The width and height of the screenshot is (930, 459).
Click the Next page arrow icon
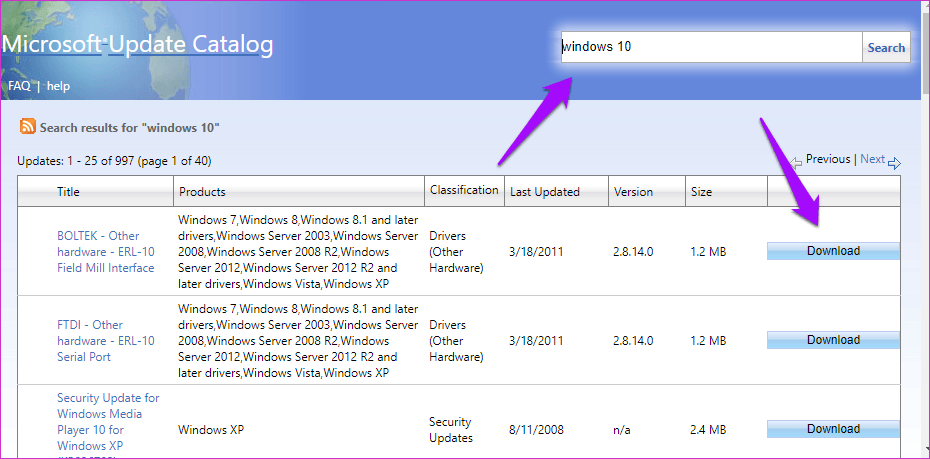[x=894, y=163]
